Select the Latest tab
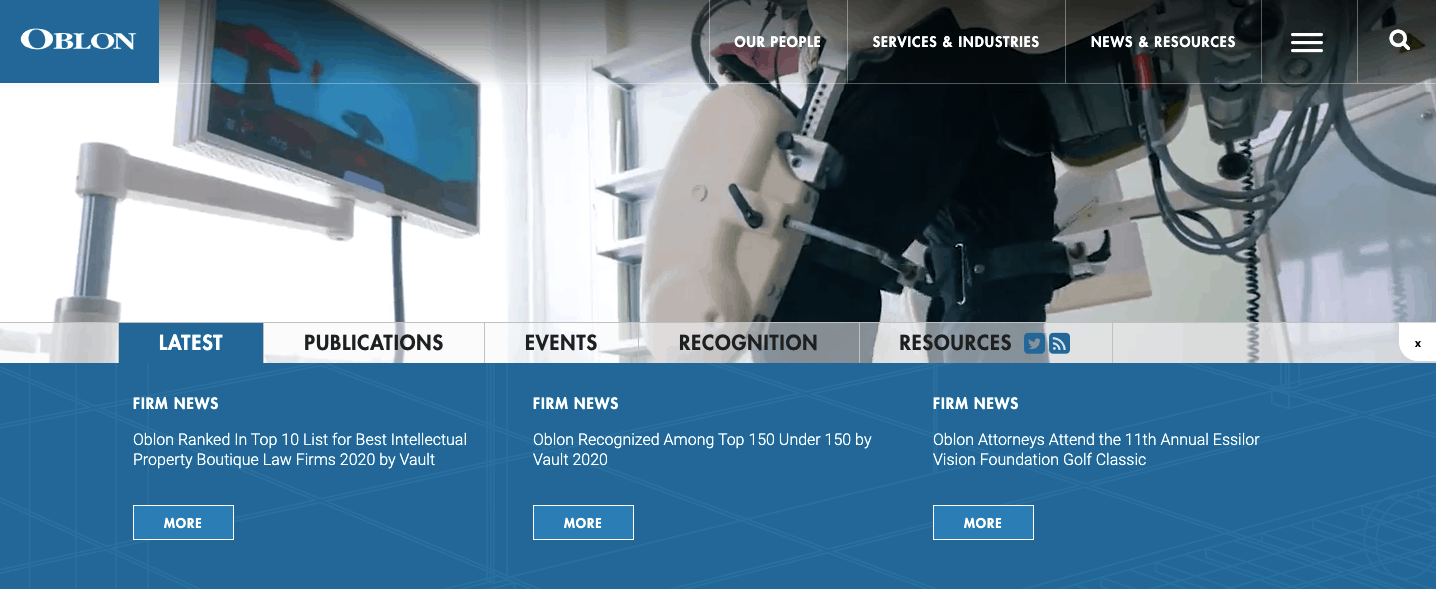Image resolution: width=1436 pixels, height=589 pixels. [x=191, y=343]
